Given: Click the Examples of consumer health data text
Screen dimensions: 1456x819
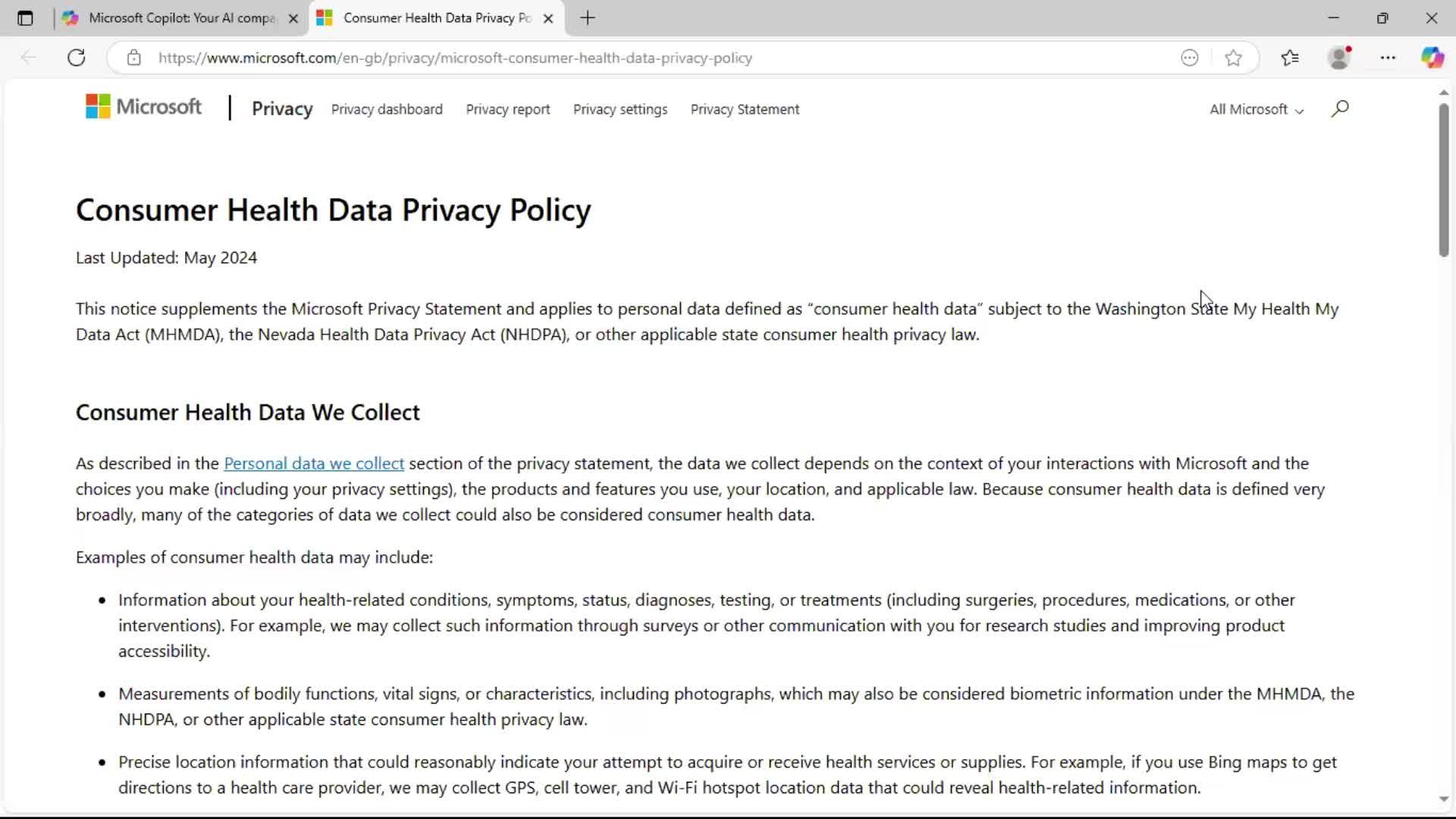Looking at the screenshot, I should [x=254, y=557].
